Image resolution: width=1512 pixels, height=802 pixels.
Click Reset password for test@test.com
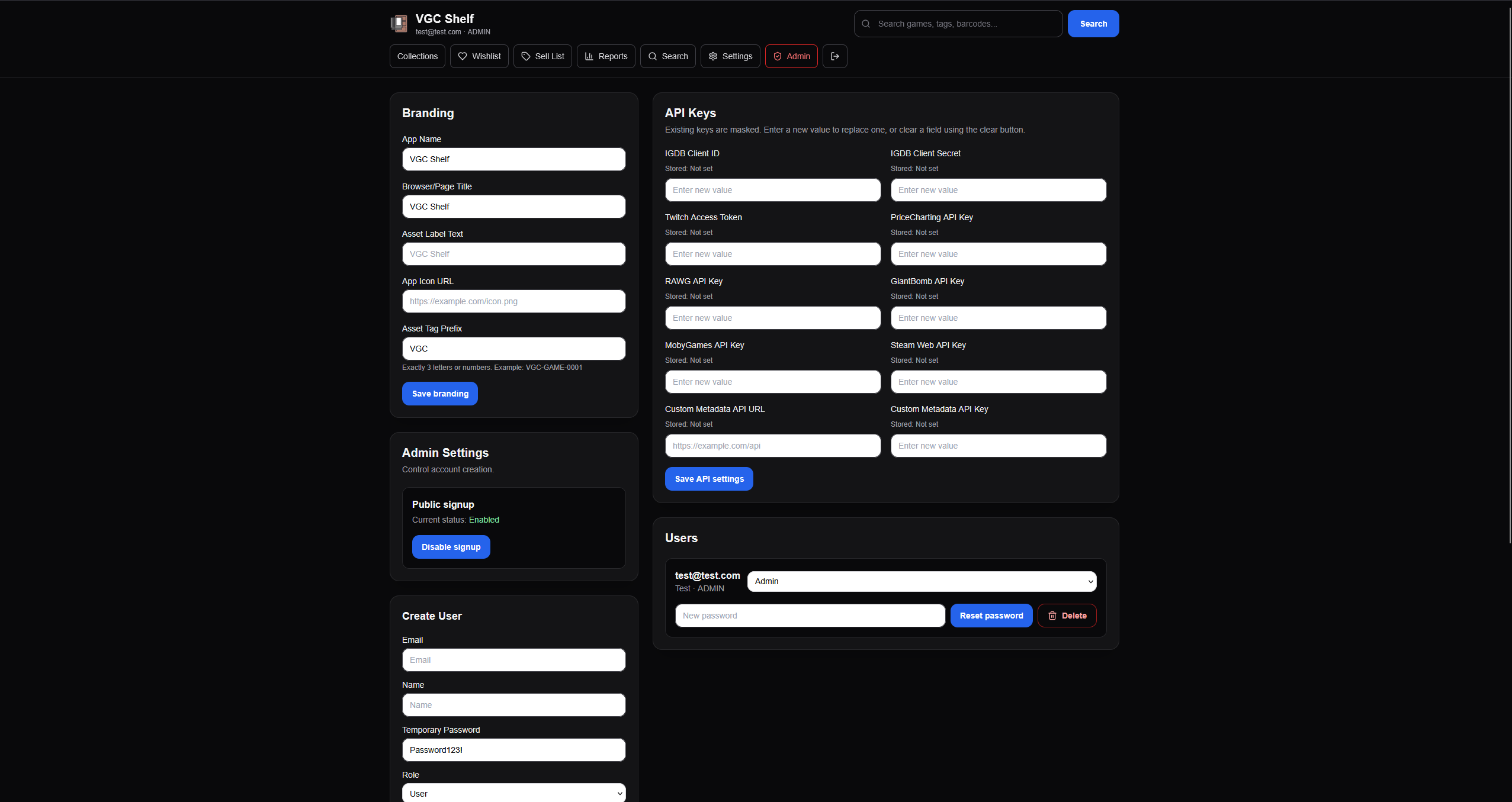pyautogui.click(x=991, y=616)
